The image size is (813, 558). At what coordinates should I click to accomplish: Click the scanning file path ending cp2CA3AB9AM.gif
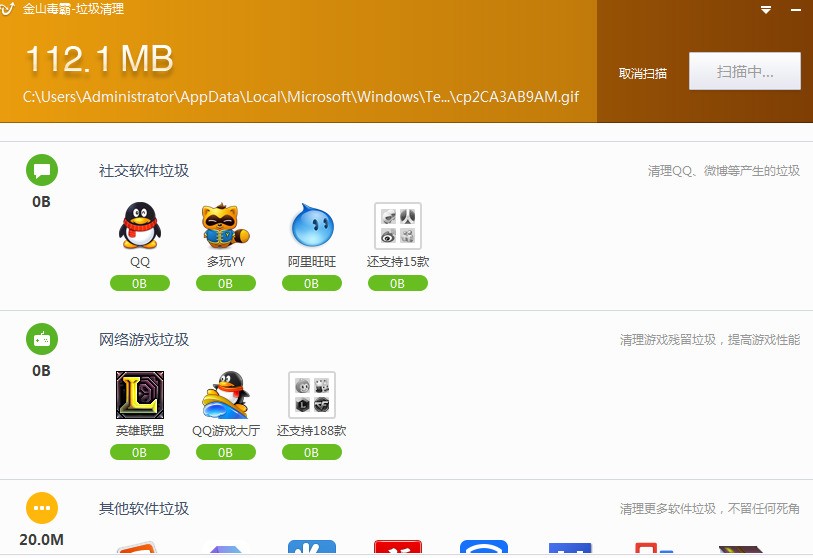301,97
